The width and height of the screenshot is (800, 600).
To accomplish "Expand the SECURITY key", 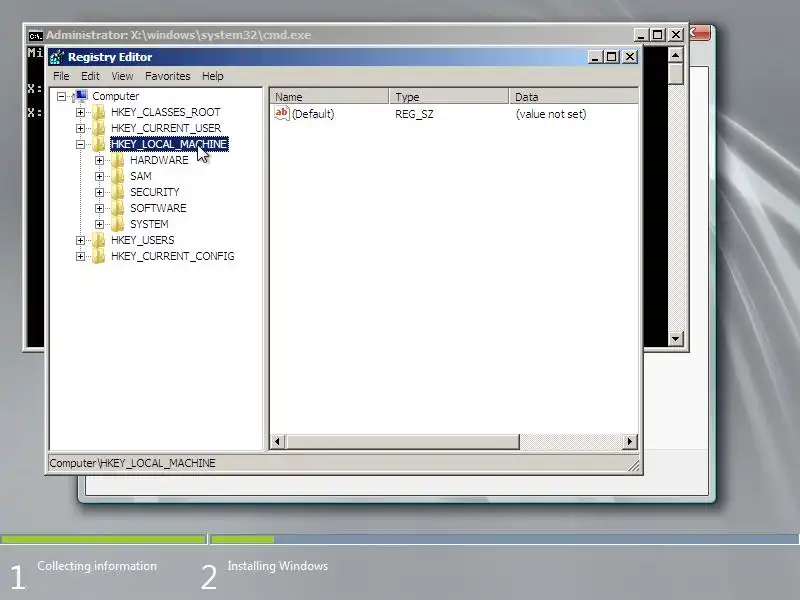I will (99, 192).
